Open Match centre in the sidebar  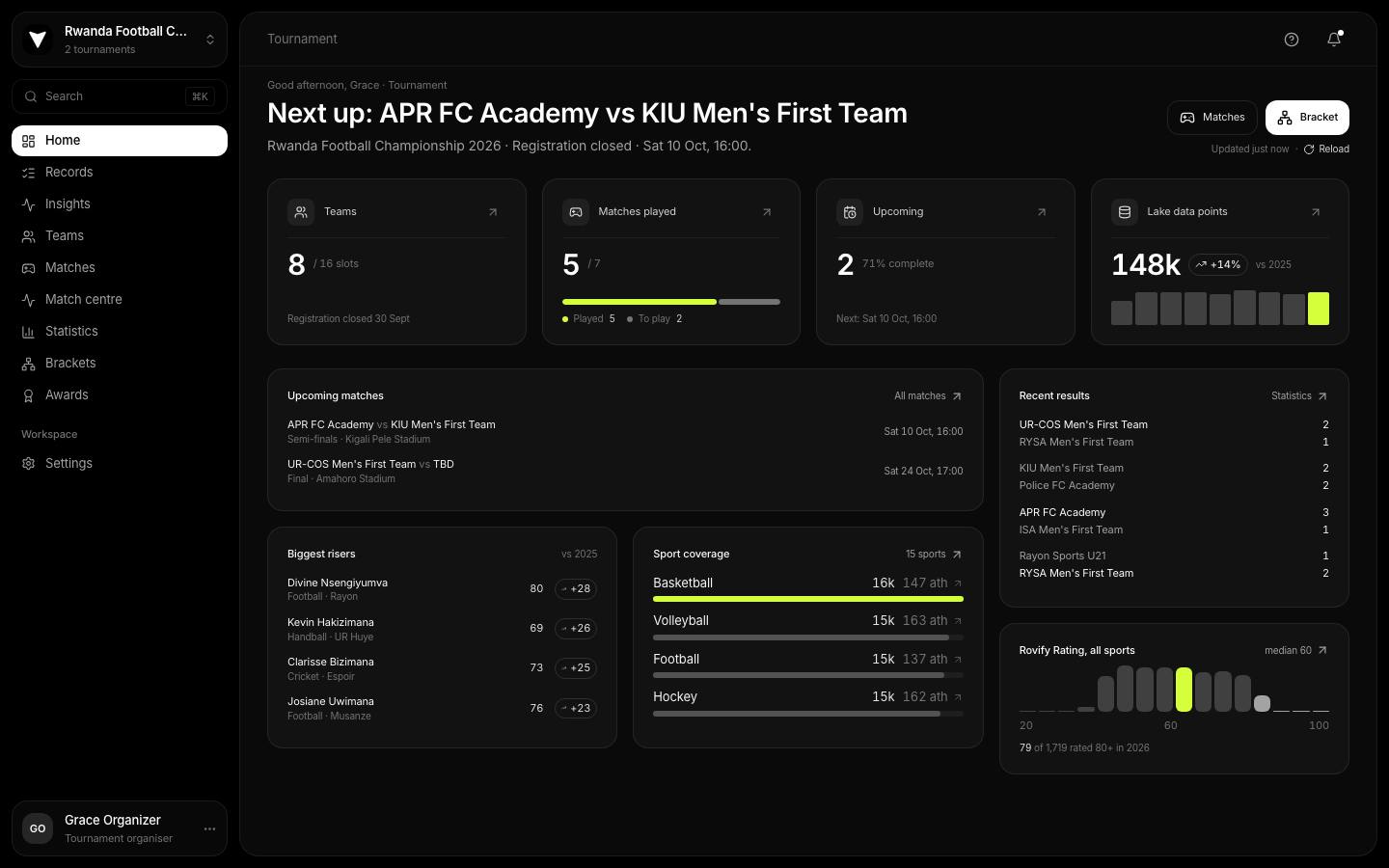[x=120, y=300]
